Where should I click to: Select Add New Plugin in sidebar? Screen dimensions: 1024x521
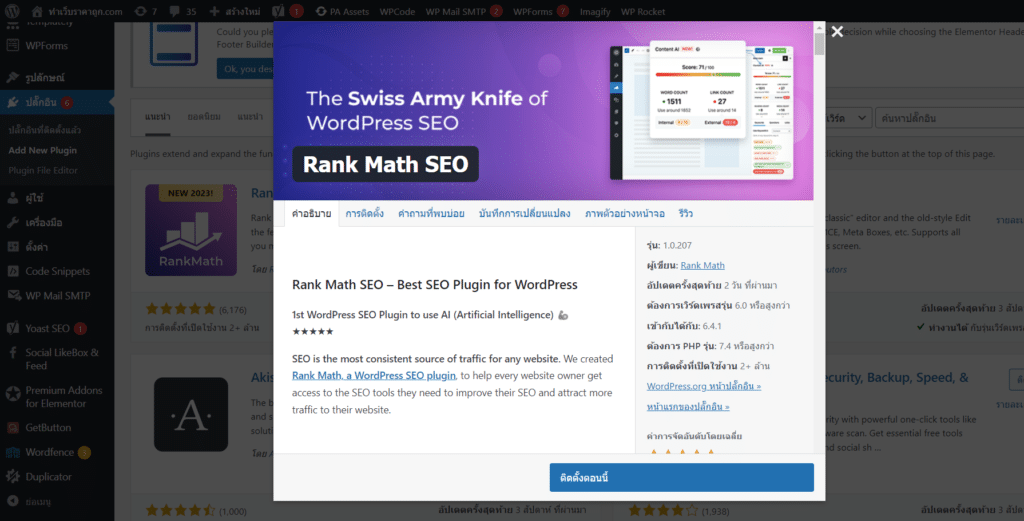pos(42,150)
